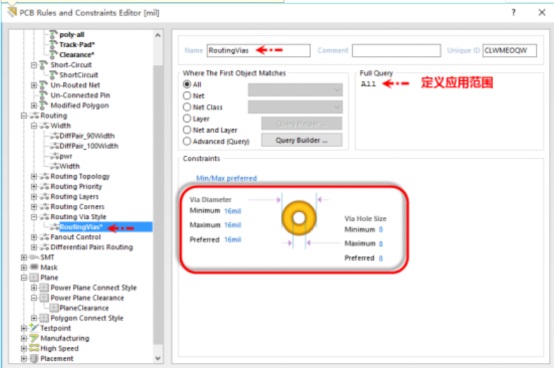
Task: Select the Net radio button
Action: [x=187, y=96]
